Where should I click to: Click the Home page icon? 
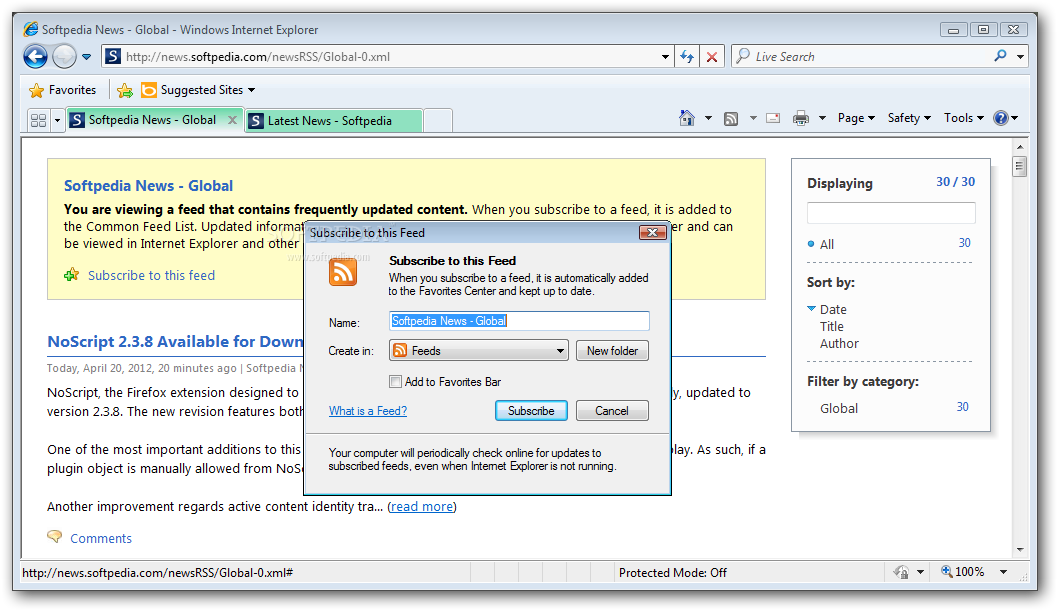(687, 118)
